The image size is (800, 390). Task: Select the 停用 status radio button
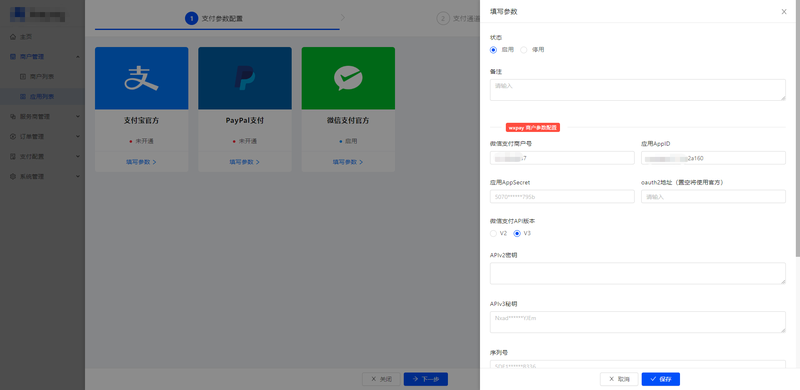[x=523, y=50]
